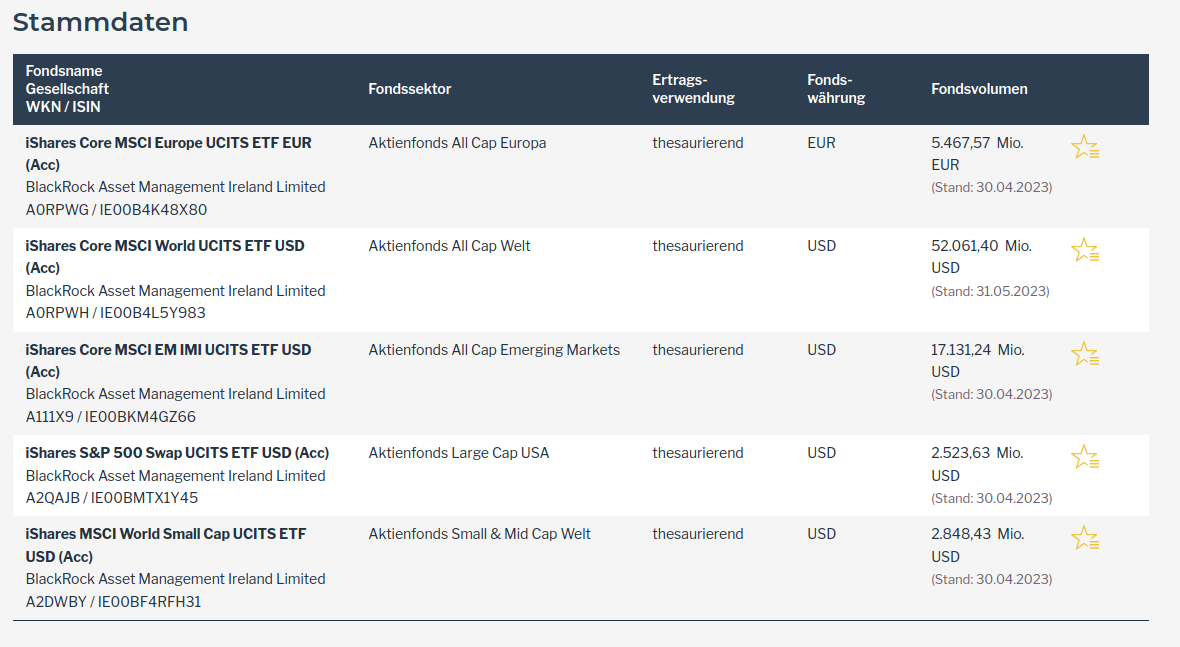Select ISIN text A0RPWG / IE00B4K48X80
This screenshot has width=1180, height=647.
[x=116, y=210]
